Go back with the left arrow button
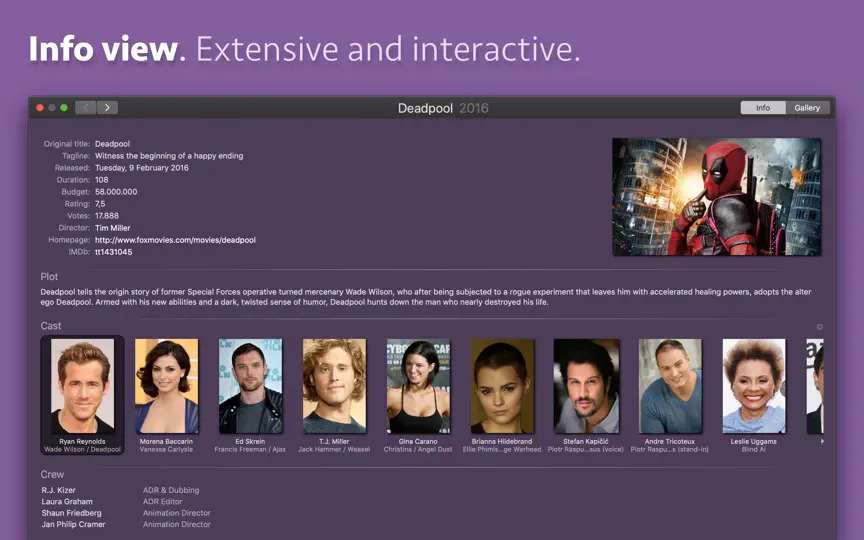This screenshot has width=864, height=540. click(x=85, y=107)
